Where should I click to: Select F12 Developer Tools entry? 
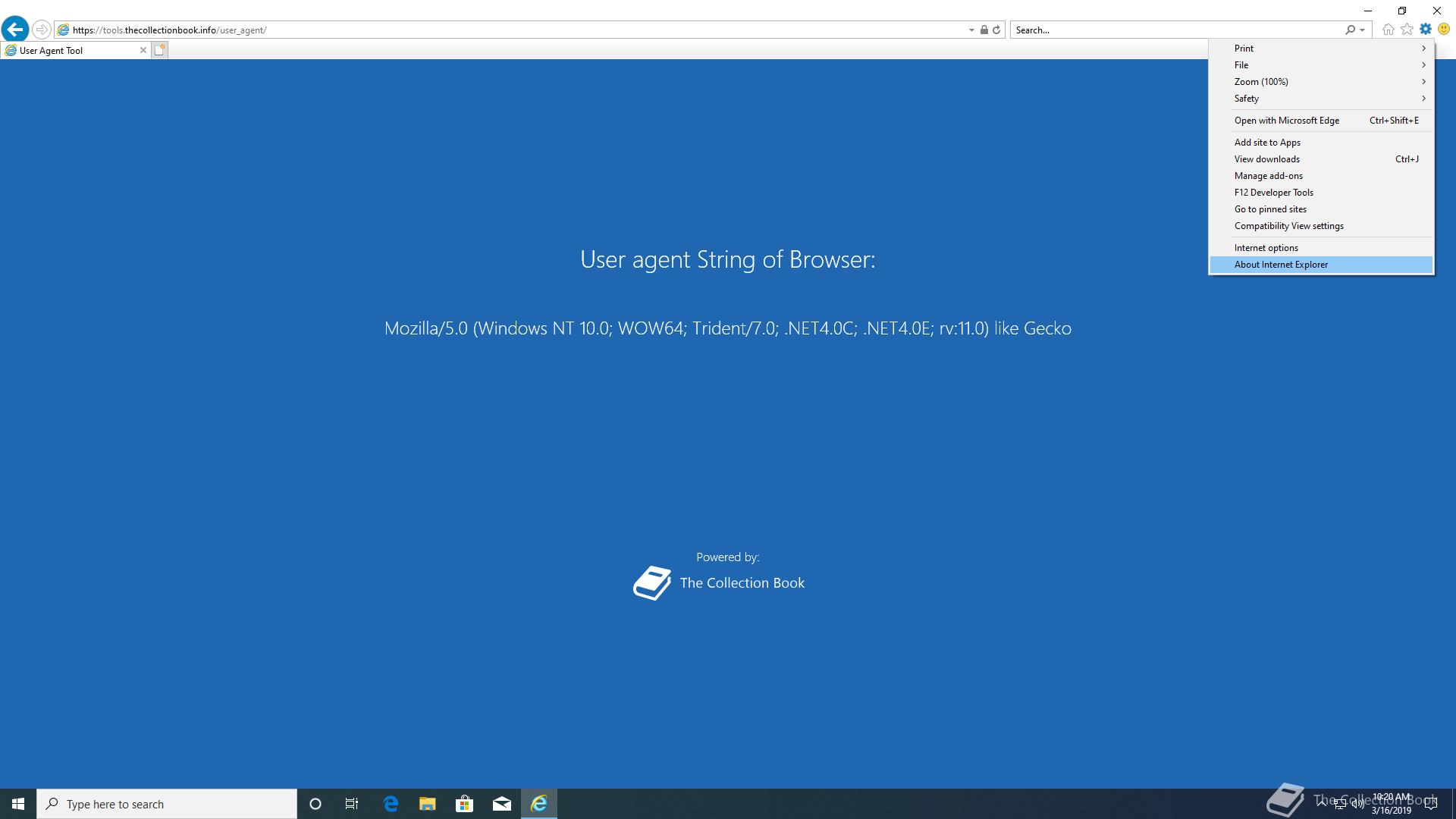tap(1273, 193)
